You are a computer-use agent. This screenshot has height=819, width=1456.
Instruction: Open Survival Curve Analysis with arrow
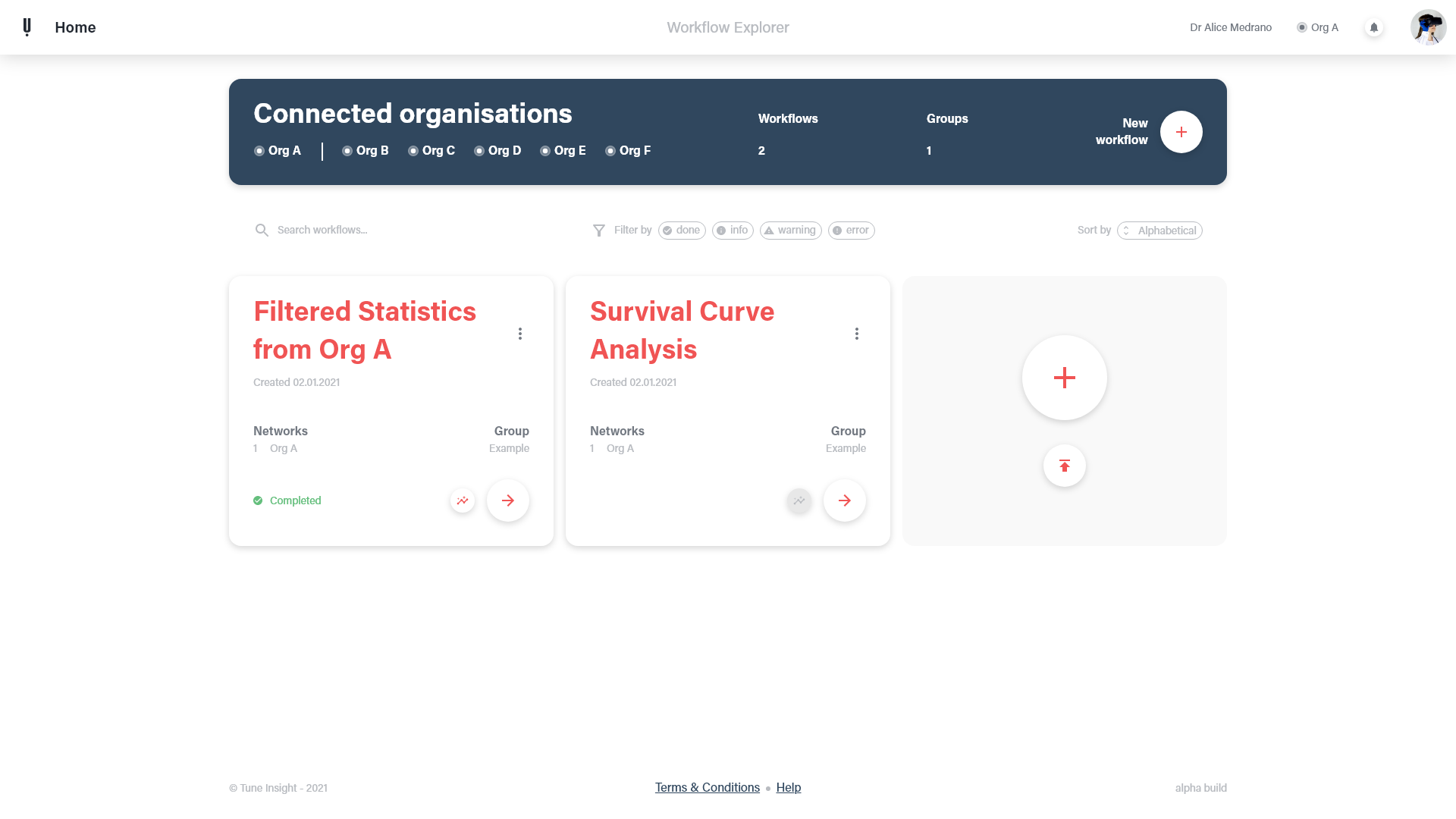pyautogui.click(x=845, y=500)
